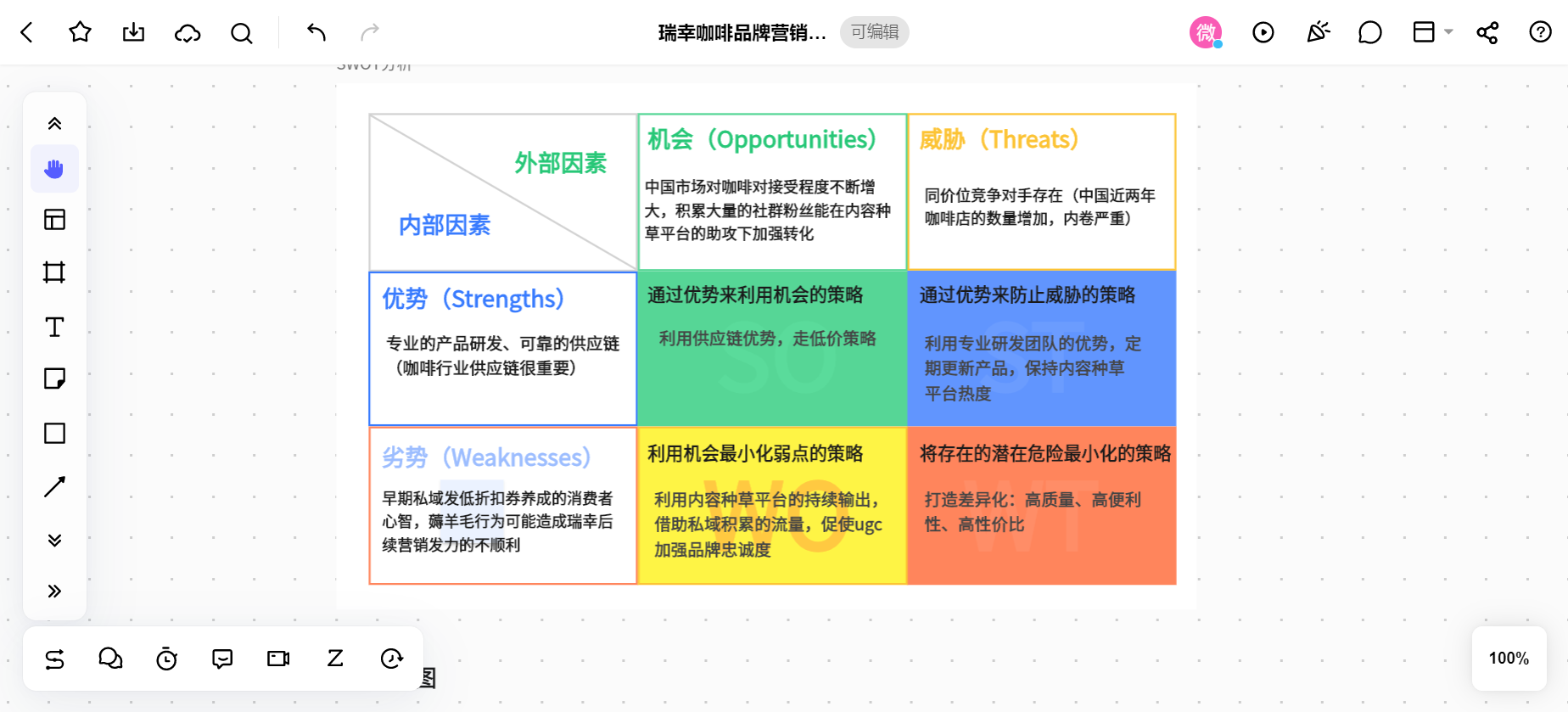Select the Text tool

[54, 327]
